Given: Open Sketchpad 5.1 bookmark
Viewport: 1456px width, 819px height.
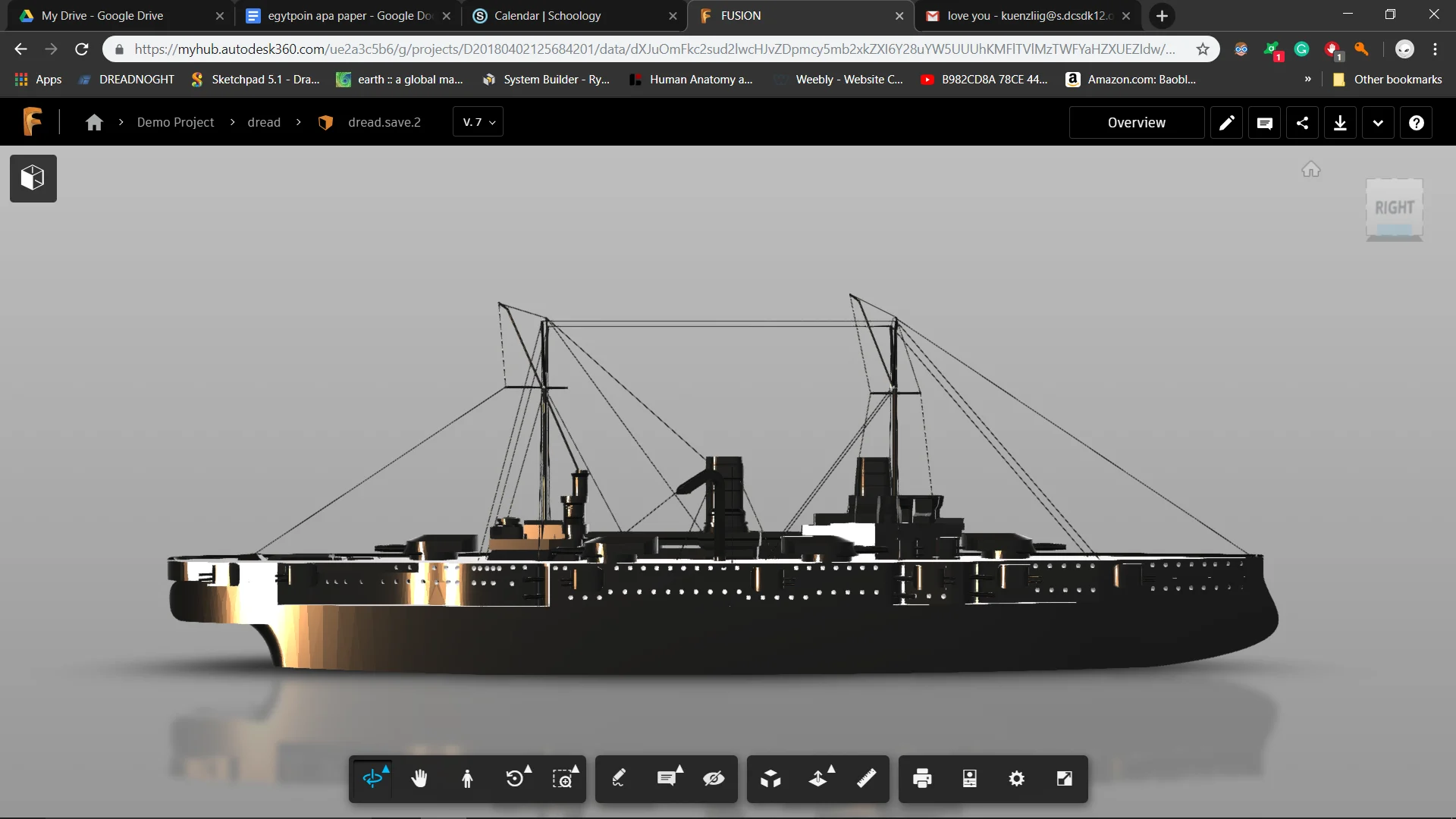Looking at the screenshot, I should 255,80.
